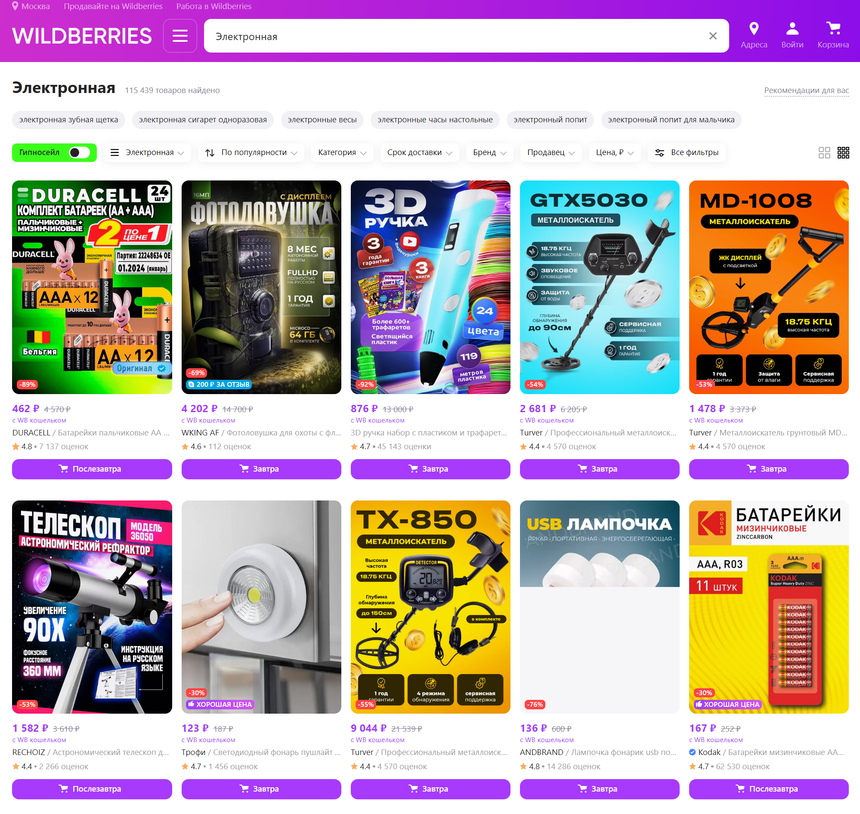The image size is (860, 814).
Task: Open the Фотоловушка product image
Action: tap(261, 287)
